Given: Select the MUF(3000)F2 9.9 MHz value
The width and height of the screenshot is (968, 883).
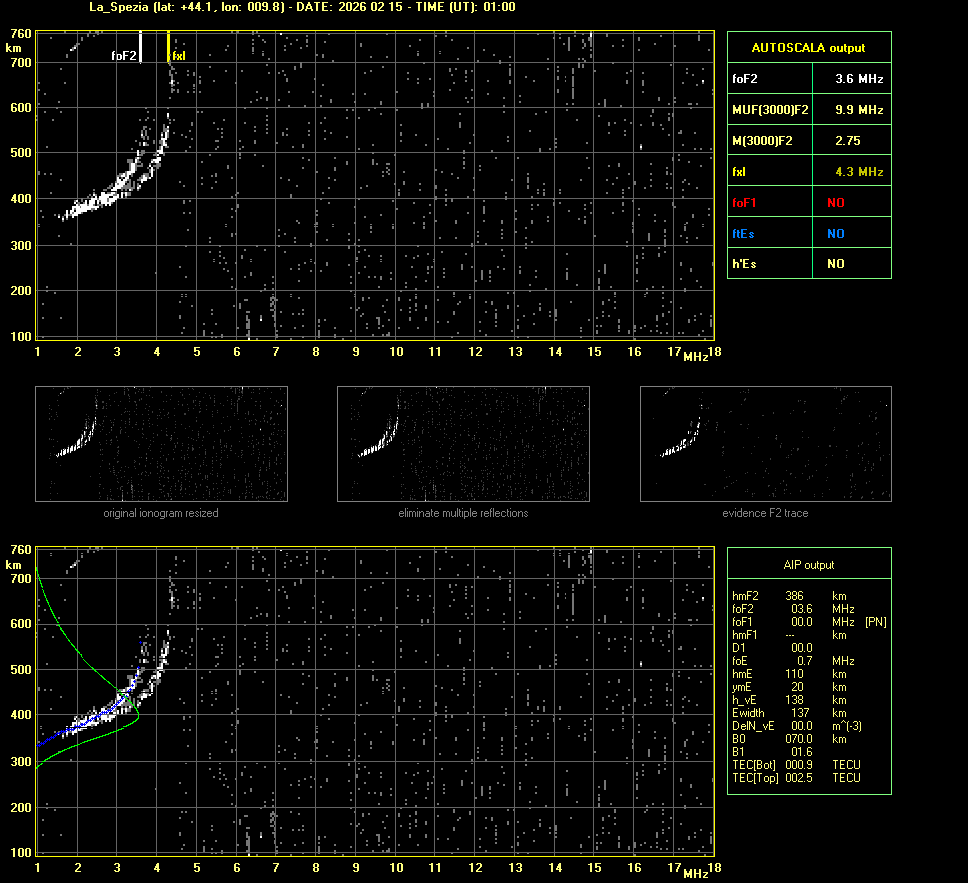Looking at the screenshot, I should pos(859,109).
